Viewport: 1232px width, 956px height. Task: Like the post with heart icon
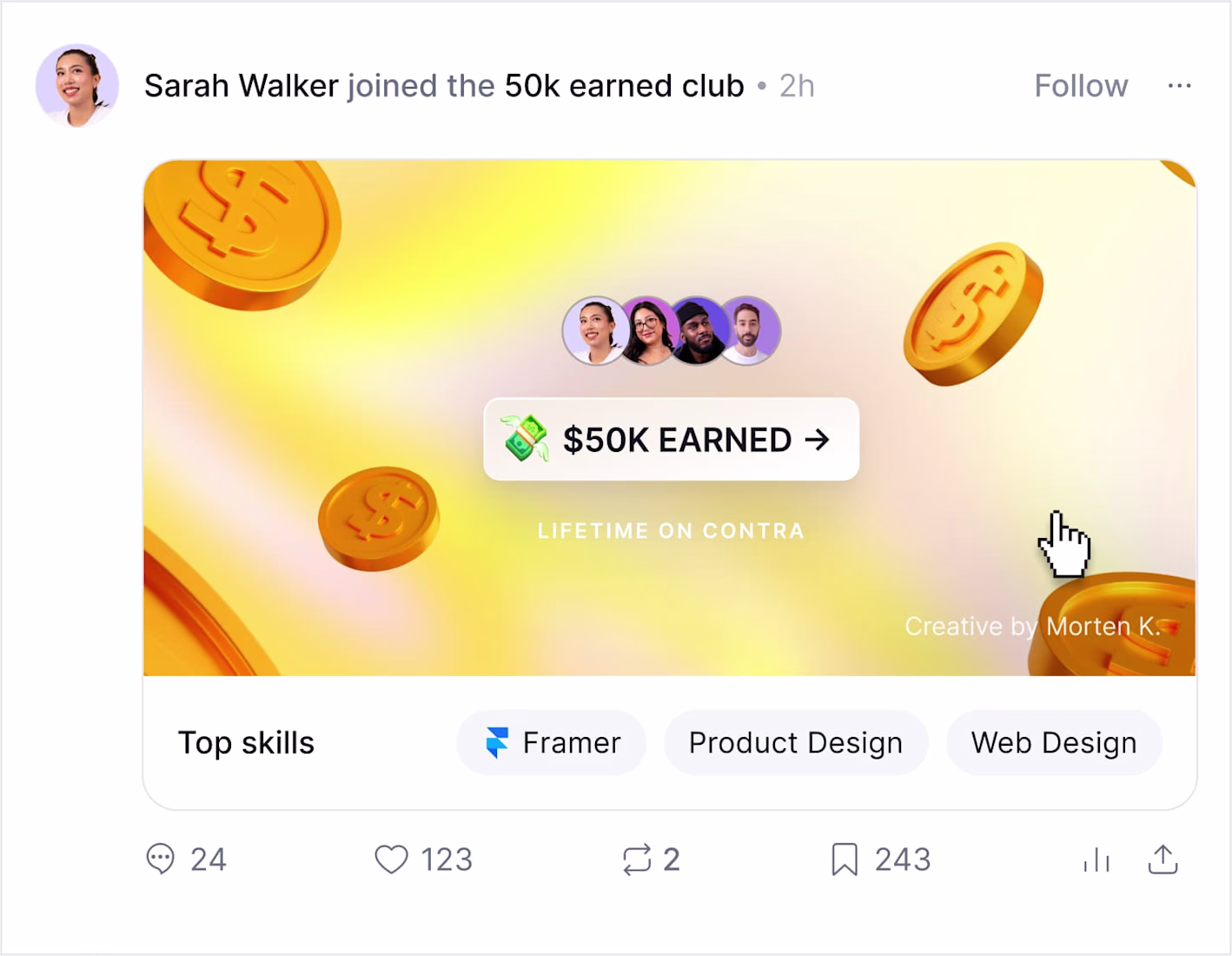391,860
